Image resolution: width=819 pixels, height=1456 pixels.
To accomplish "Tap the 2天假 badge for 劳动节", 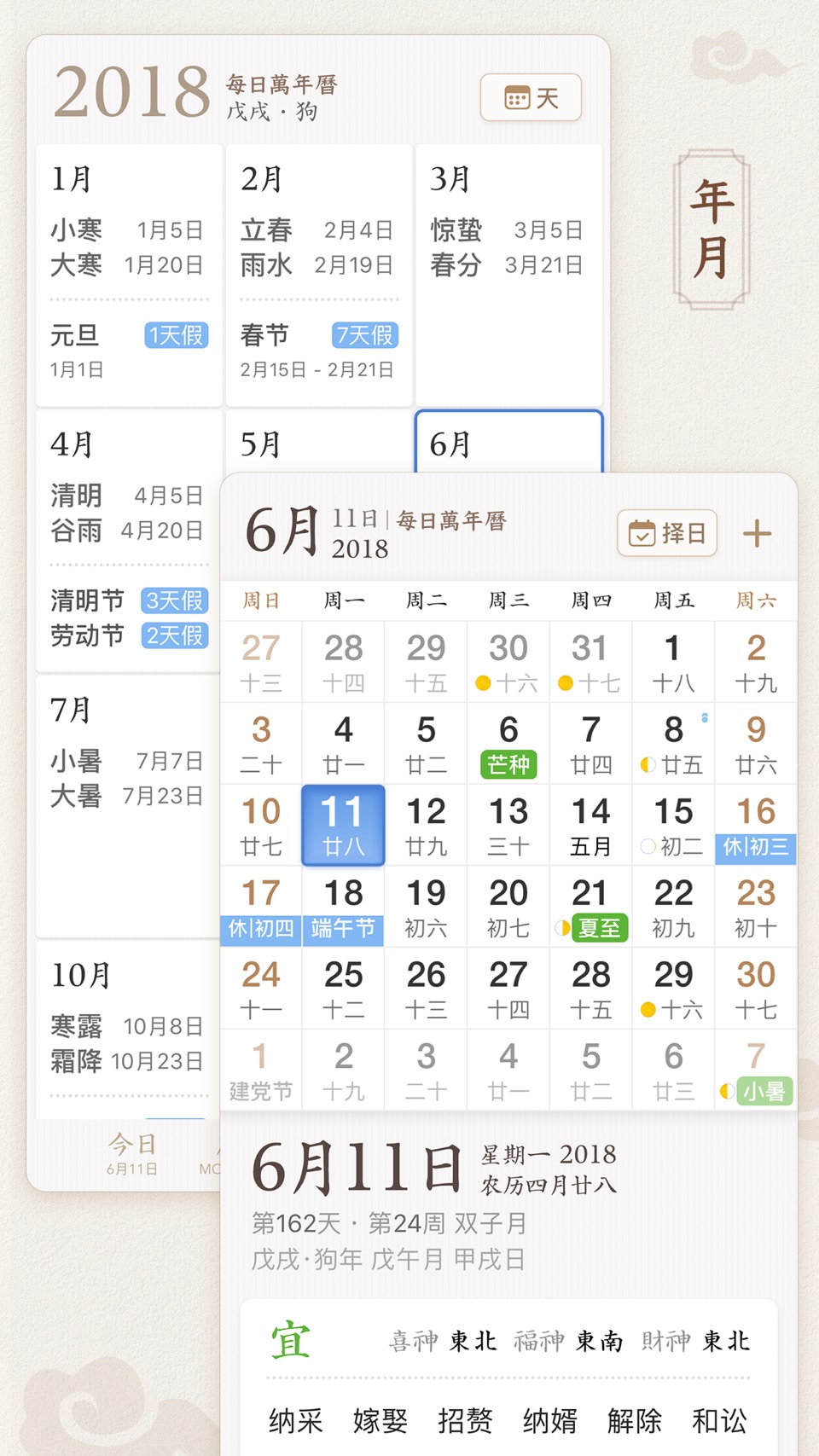I will pyautogui.click(x=175, y=635).
